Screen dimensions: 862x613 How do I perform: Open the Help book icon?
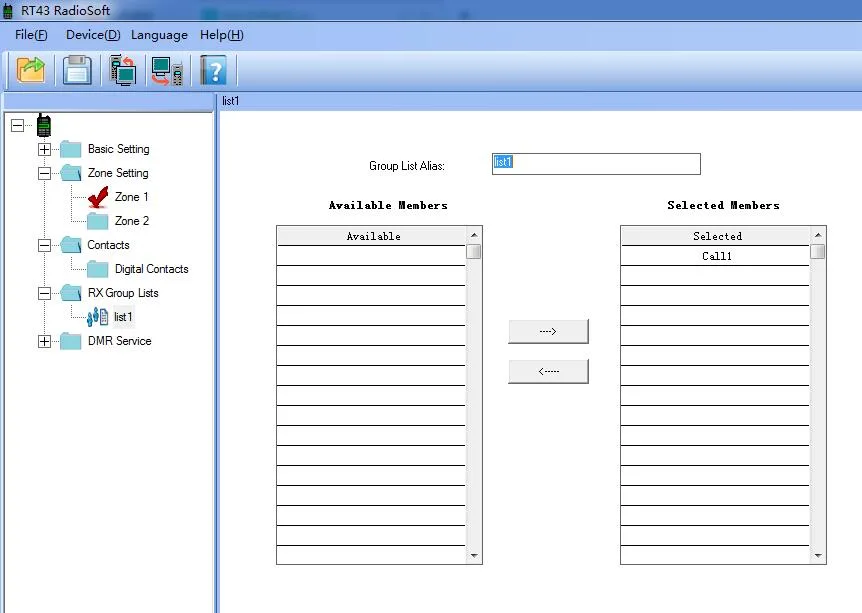tap(213, 70)
